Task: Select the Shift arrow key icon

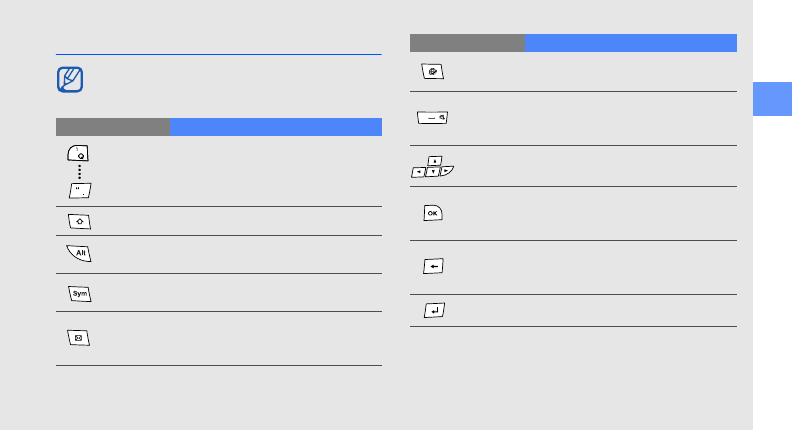Action: point(78,221)
